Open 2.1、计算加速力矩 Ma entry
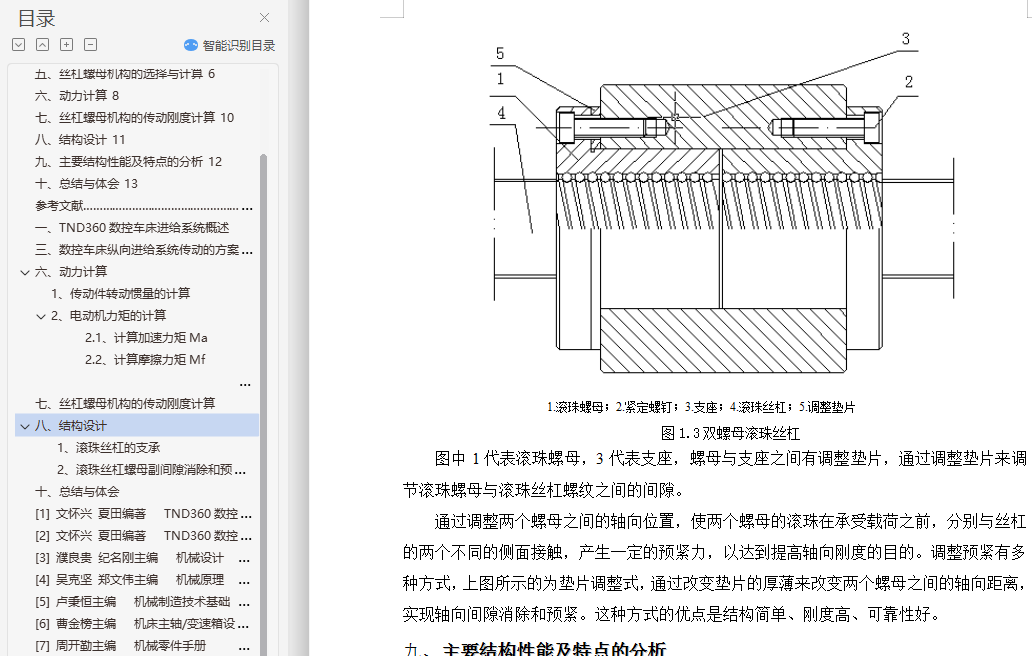1032x656 pixels. pos(146,338)
